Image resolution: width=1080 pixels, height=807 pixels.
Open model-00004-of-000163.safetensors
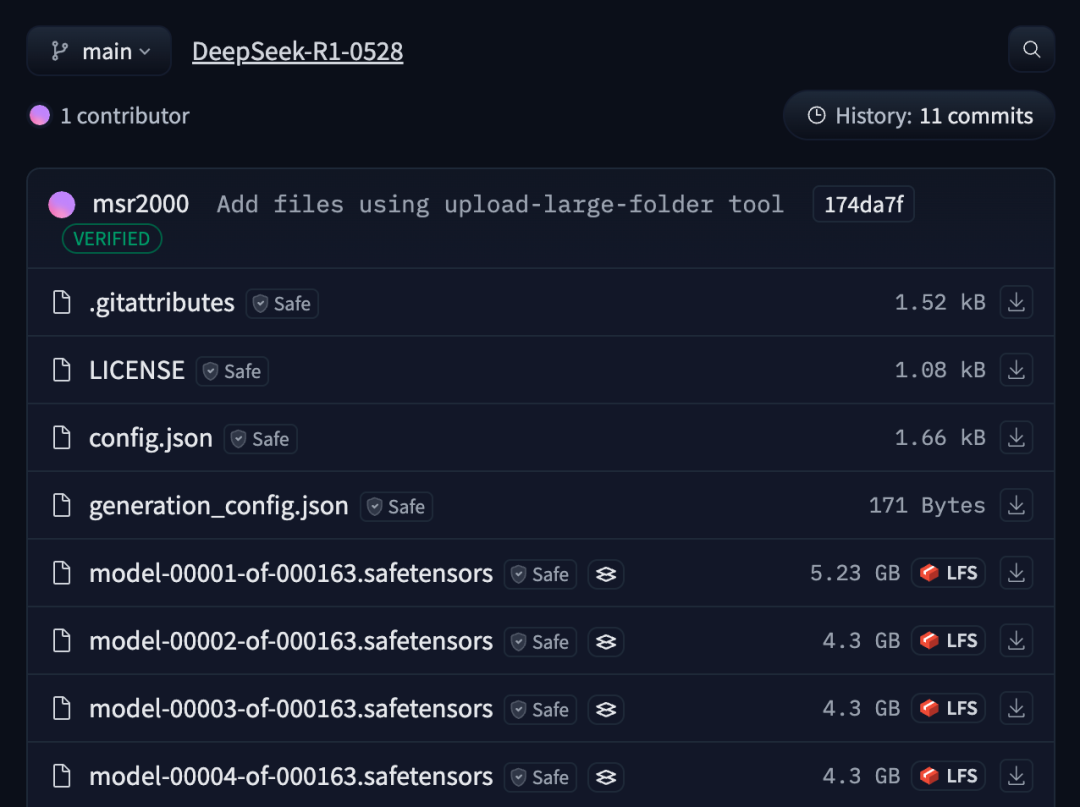(291, 776)
